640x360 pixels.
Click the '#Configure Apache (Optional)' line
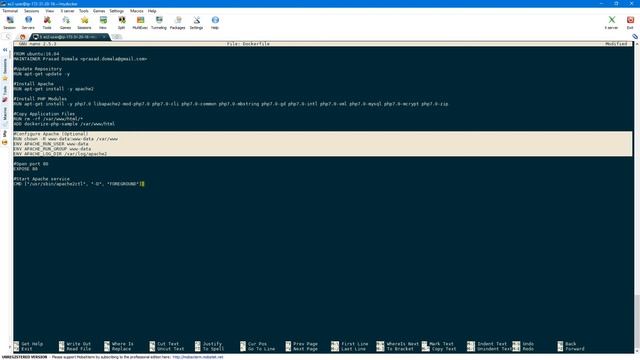51,134
